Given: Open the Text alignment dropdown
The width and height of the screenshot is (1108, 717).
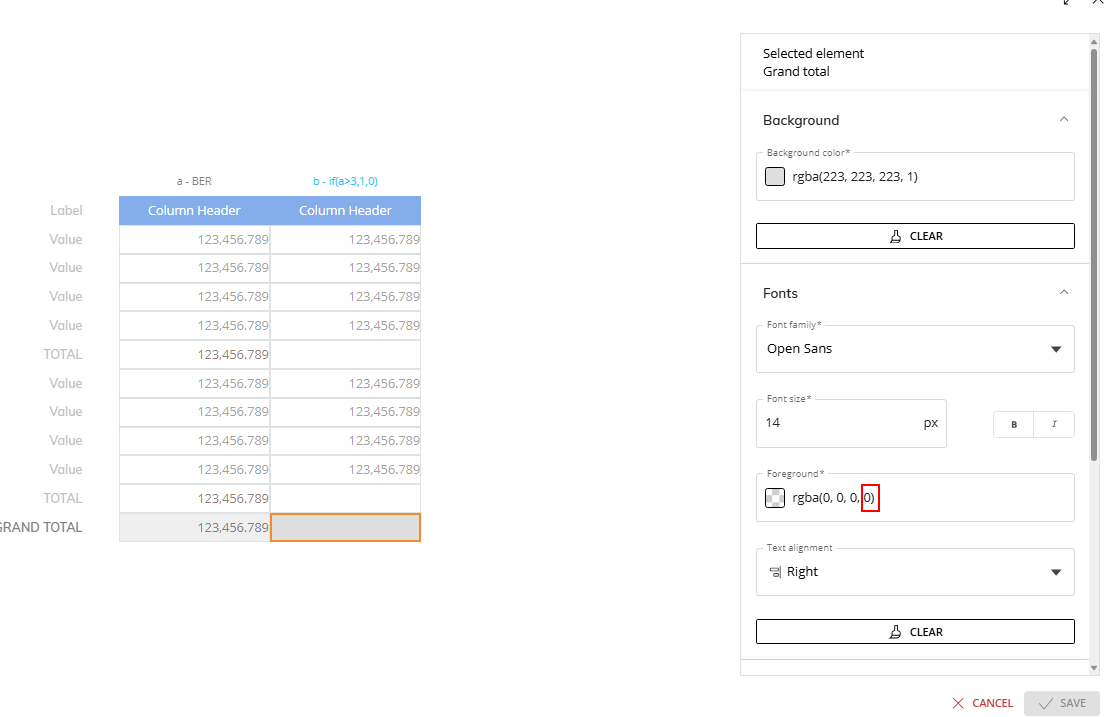Looking at the screenshot, I should (x=915, y=572).
